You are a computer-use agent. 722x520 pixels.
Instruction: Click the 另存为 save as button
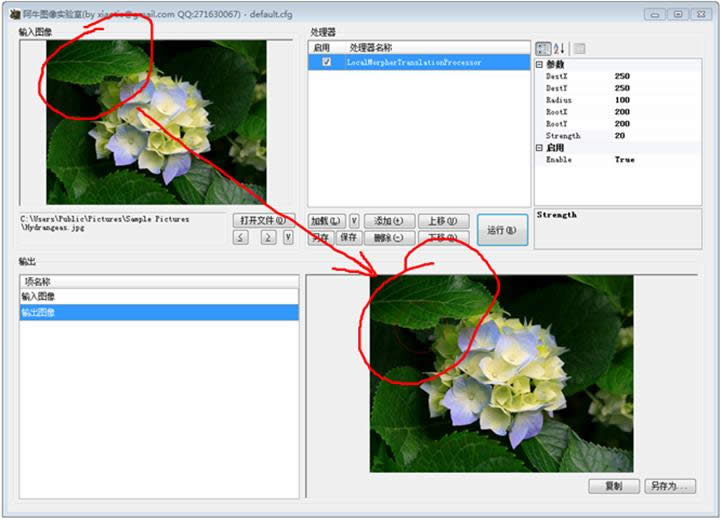click(x=670, y=486)
